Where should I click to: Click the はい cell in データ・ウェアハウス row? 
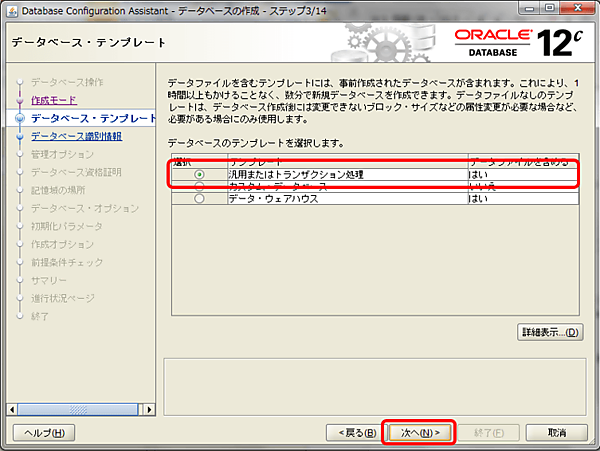(523, 199)
